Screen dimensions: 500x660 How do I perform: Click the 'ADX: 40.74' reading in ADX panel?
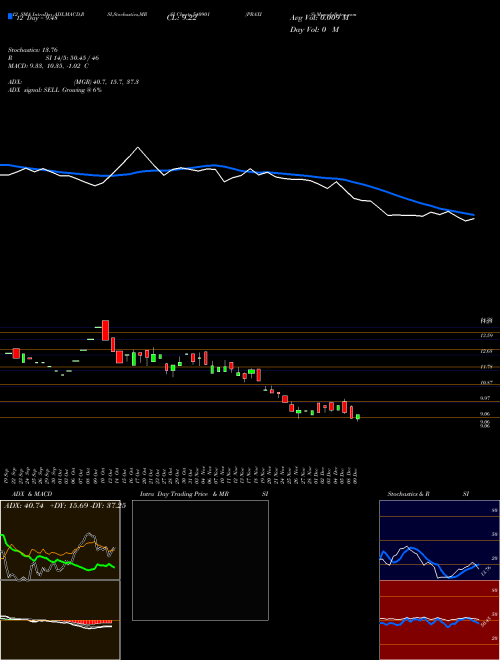[x=25, y=506]
